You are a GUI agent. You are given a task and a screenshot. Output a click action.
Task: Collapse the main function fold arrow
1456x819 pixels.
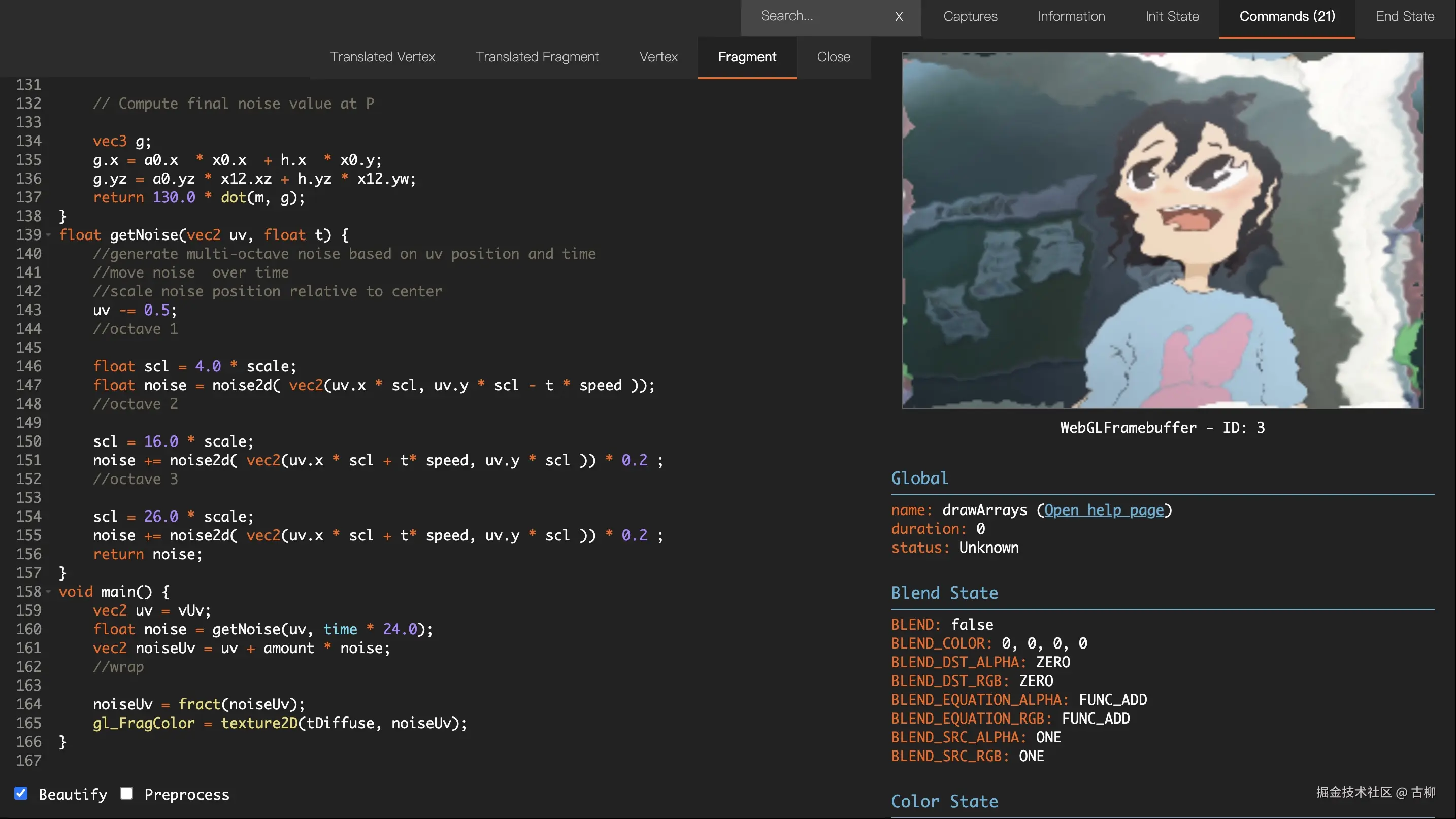point(49,591)
